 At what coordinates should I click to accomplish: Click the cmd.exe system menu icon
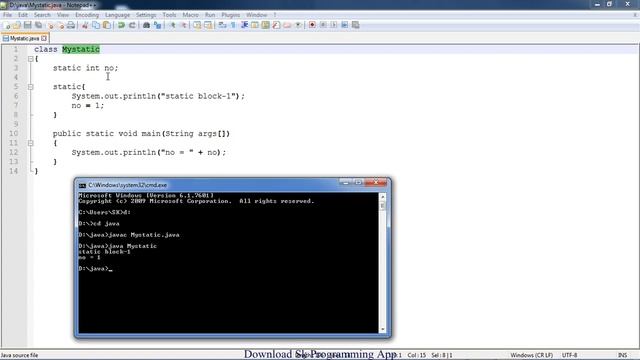pos(82,185)
